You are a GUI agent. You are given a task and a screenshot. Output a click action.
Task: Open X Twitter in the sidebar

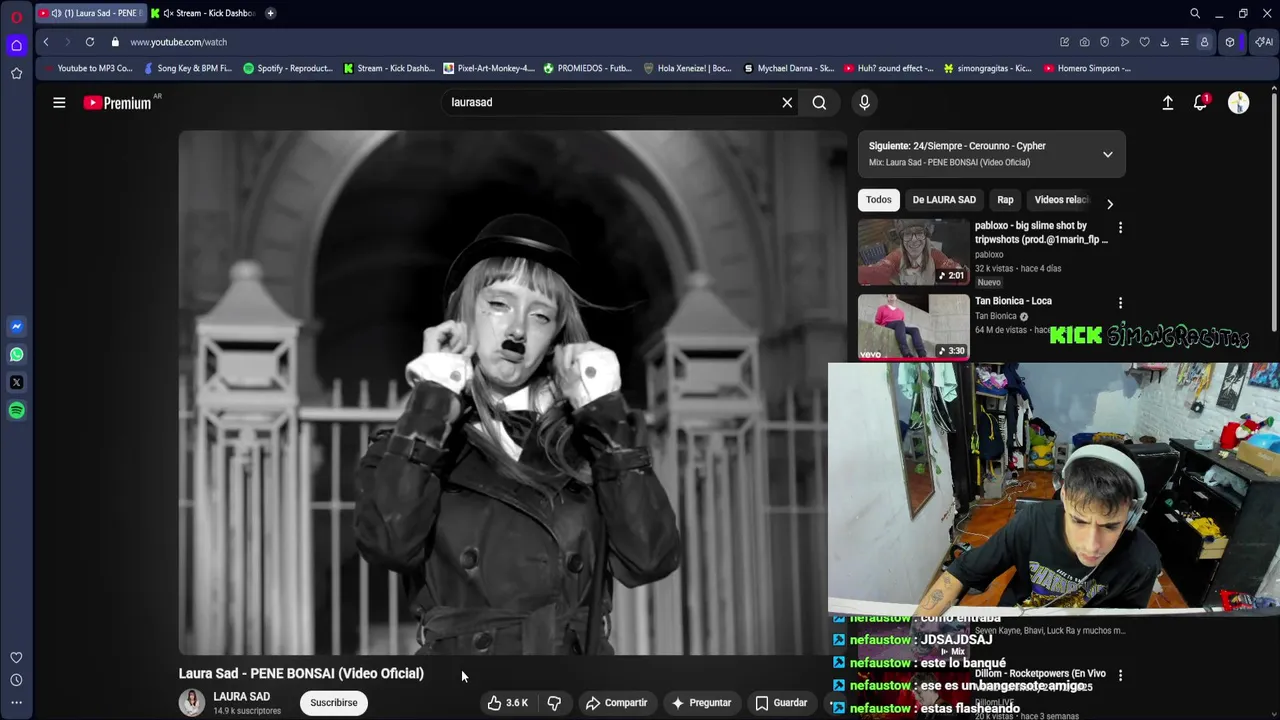[x=16, y=382]
